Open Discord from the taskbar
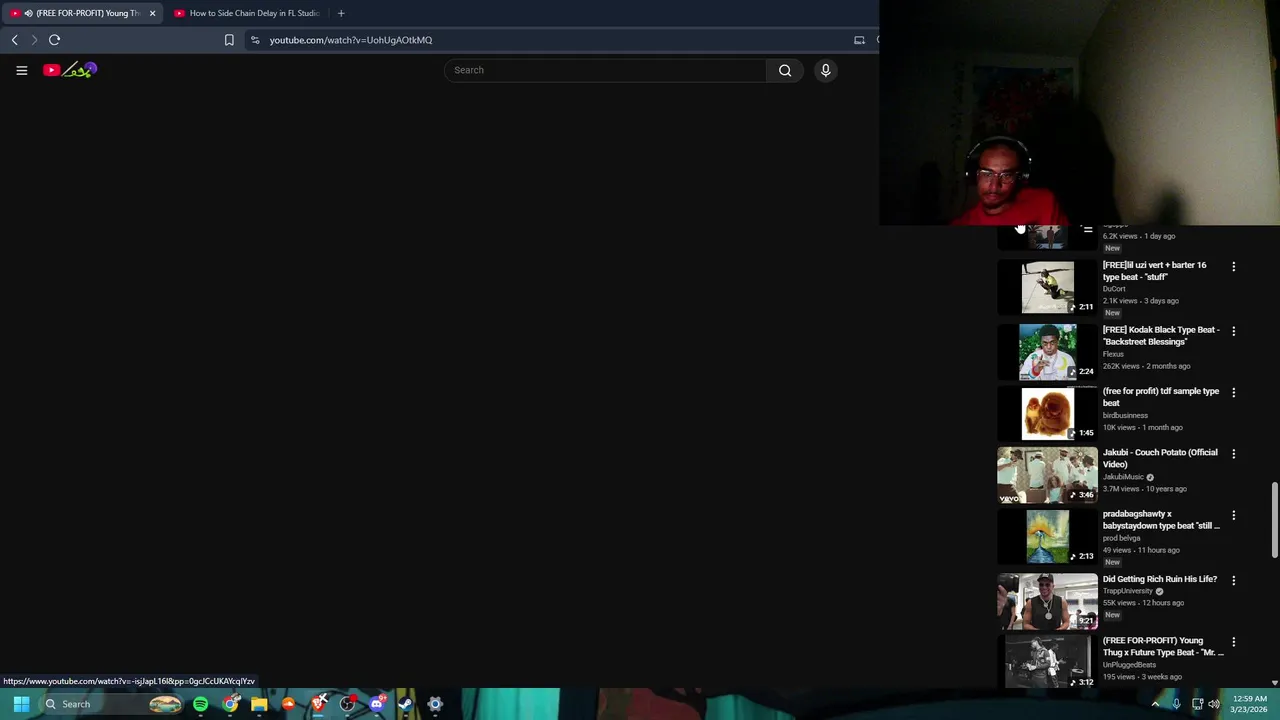1280x720 pixels. click(376, 704)
